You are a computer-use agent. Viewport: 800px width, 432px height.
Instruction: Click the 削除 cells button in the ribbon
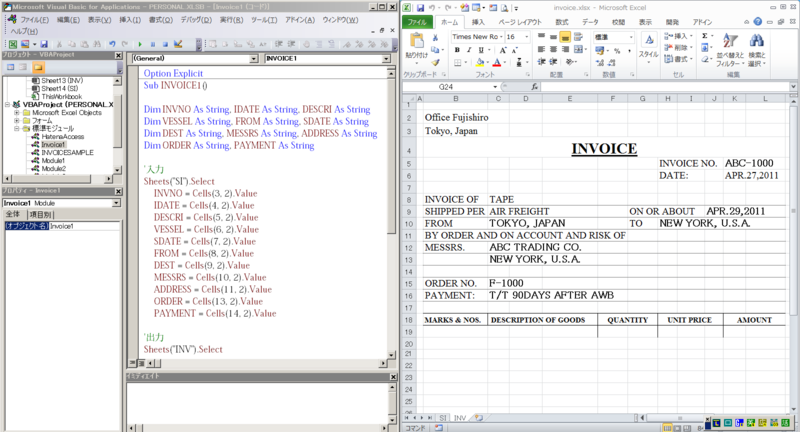[x=679, y=47]
